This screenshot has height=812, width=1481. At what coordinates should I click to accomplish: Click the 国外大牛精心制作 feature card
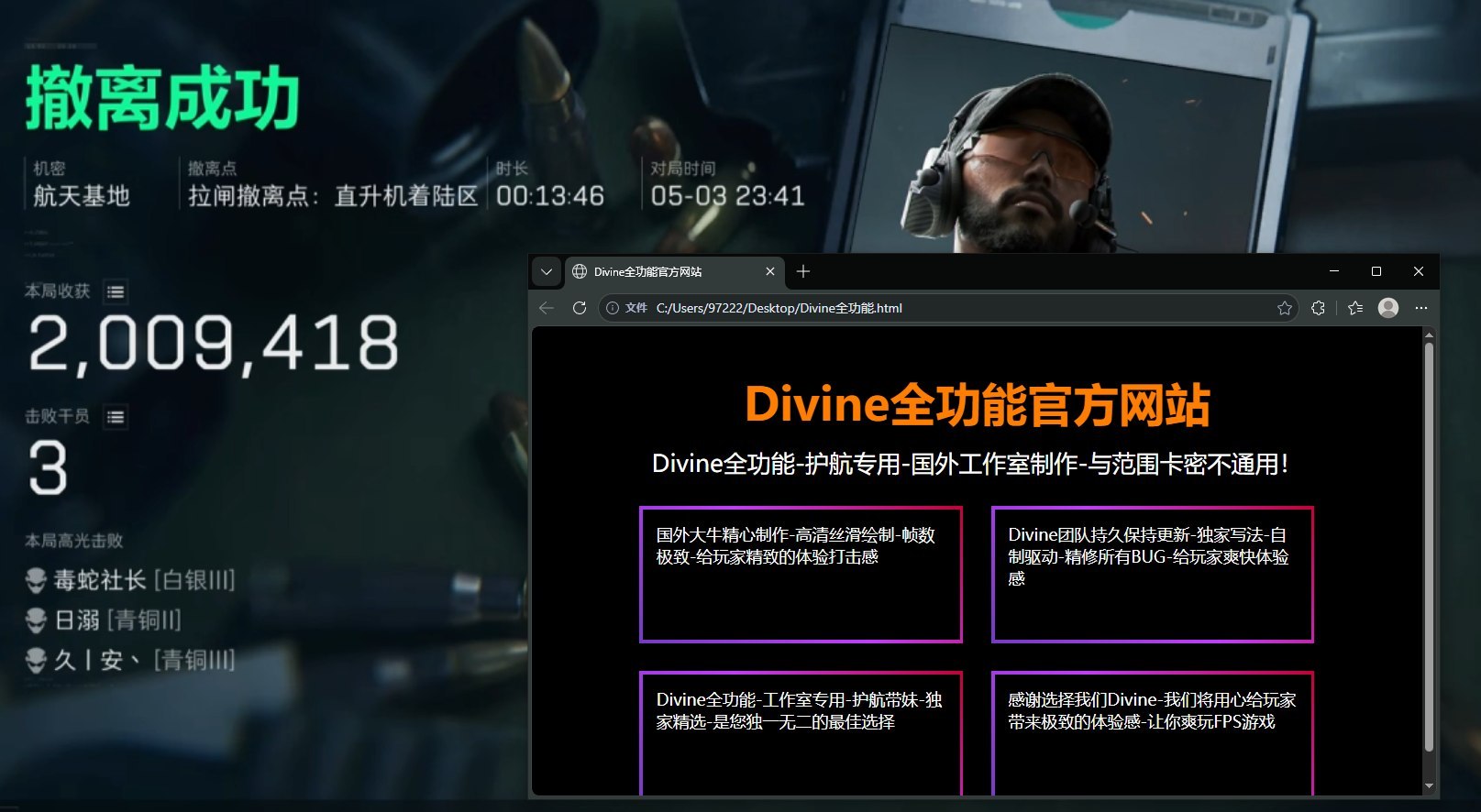(801, 575)
